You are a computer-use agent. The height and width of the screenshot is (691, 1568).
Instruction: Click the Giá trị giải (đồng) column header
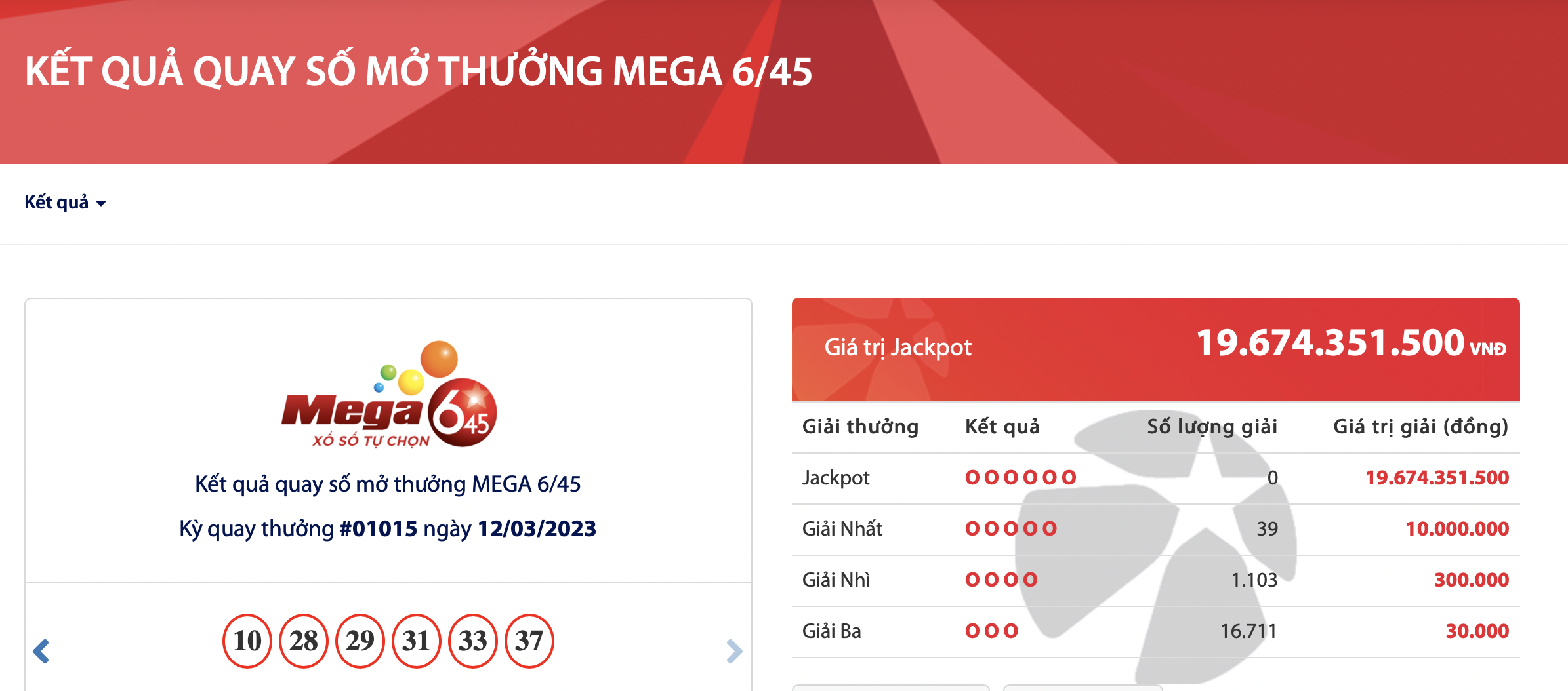pos(1420,427)
